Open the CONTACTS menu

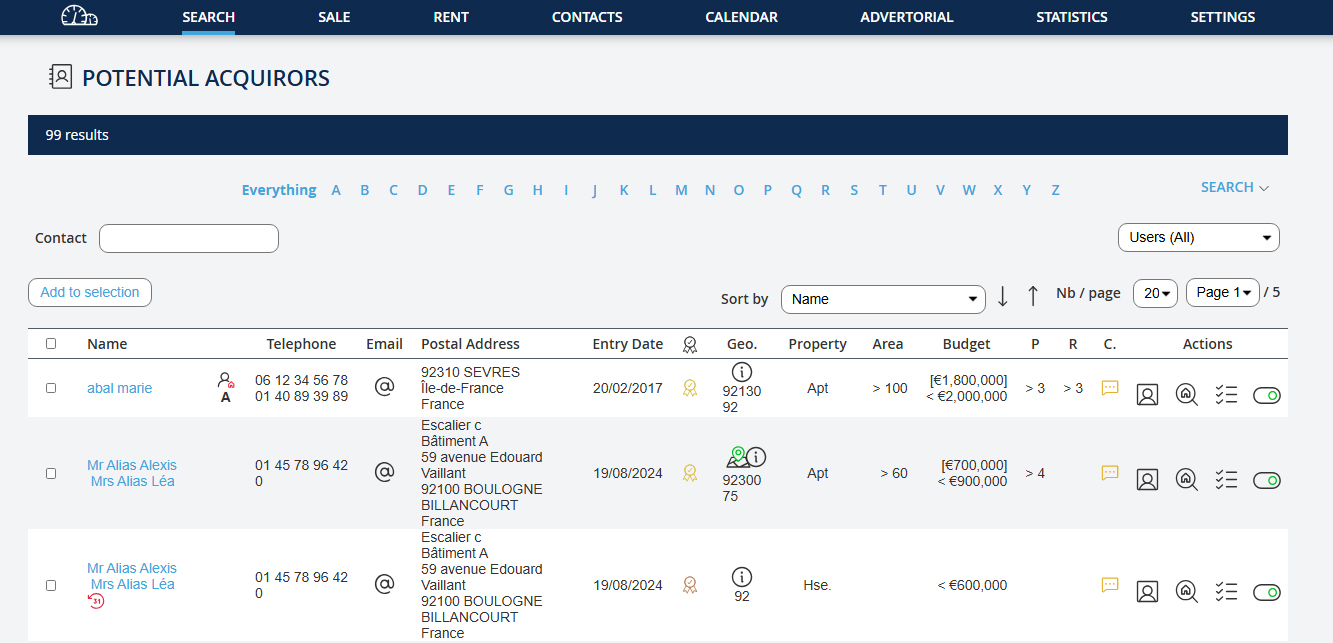587,17
